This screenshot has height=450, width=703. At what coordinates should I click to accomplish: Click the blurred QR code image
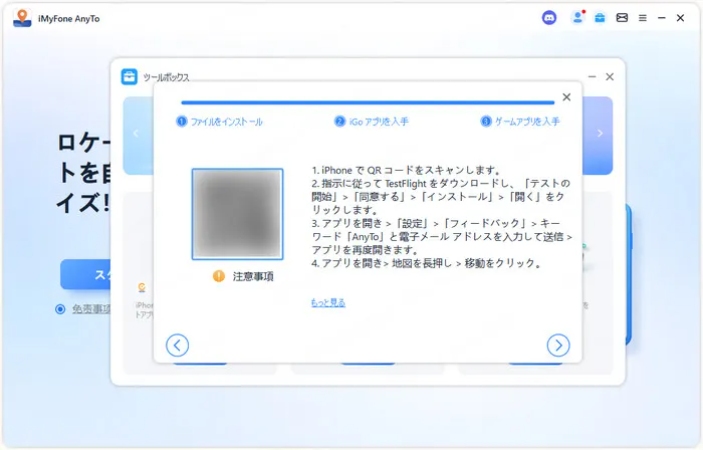click(238, 214)
